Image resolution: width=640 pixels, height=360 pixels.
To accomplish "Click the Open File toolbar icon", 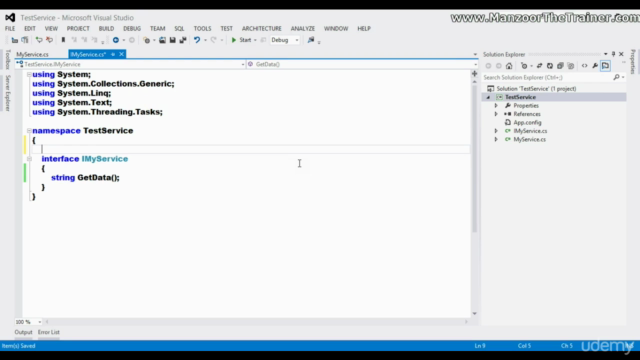I will (162, 40).
